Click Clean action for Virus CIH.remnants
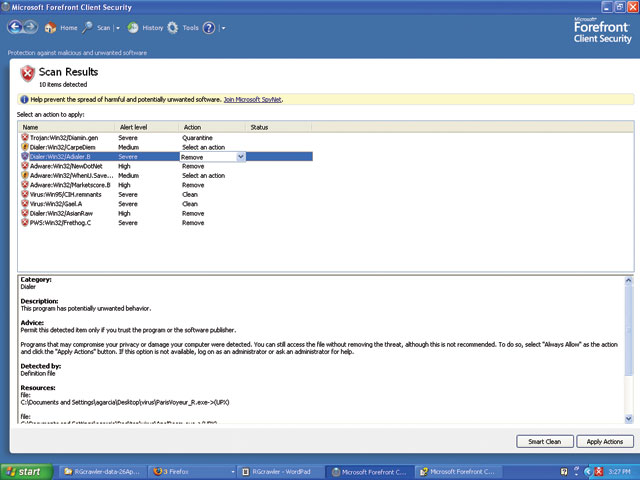Screen dimensions: 640x480 pos(190,195)
